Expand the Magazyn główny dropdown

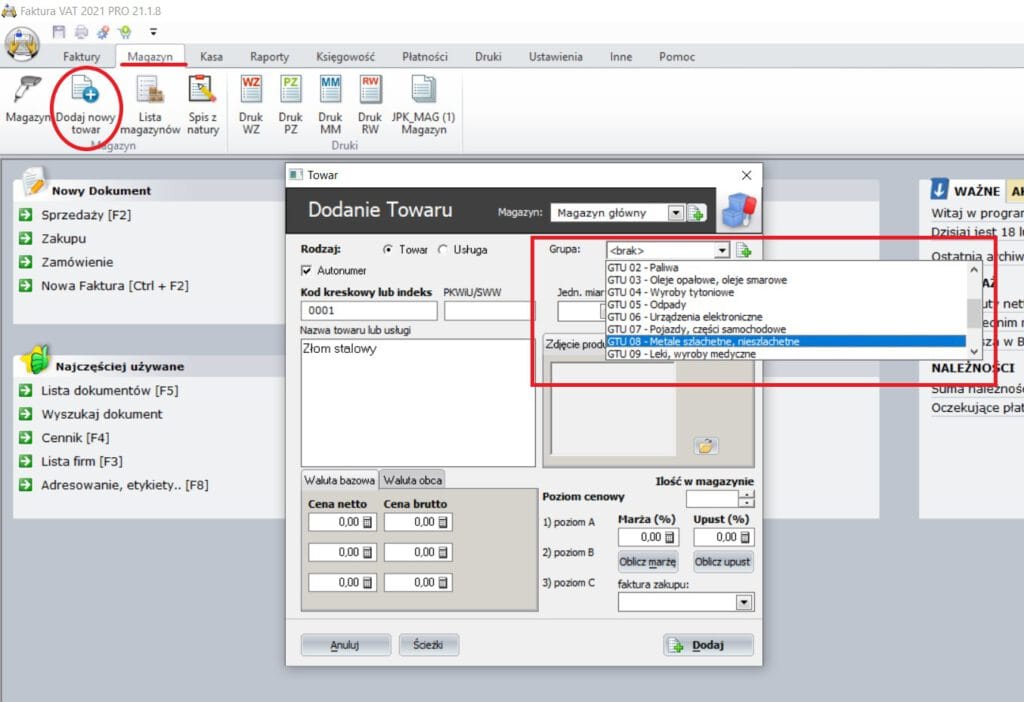click(x=675, y=213)
